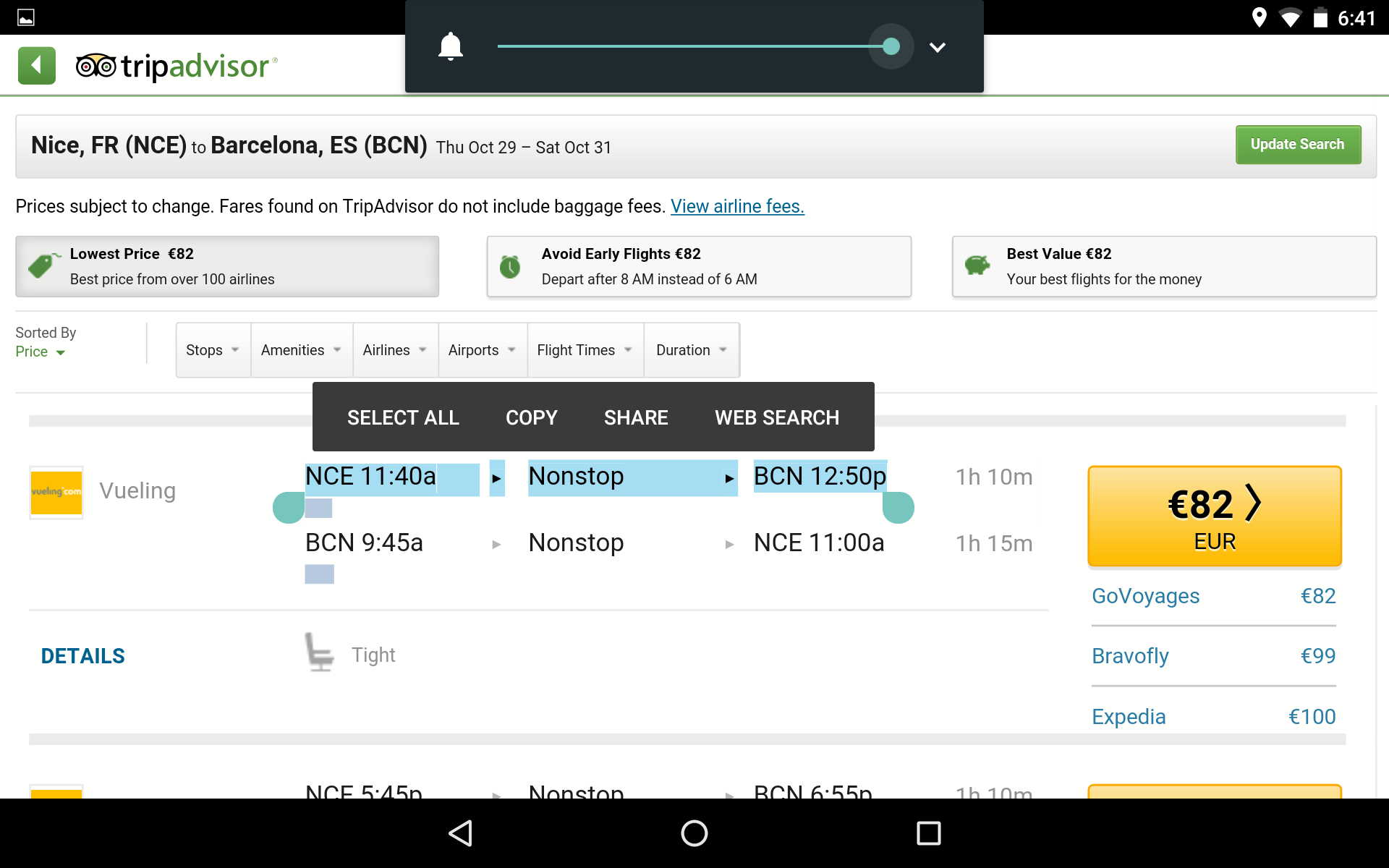The width and height of the screenshot is (1389, 868).
Task: Tap the seat icon next to Tight
Action: coord(318,653)
